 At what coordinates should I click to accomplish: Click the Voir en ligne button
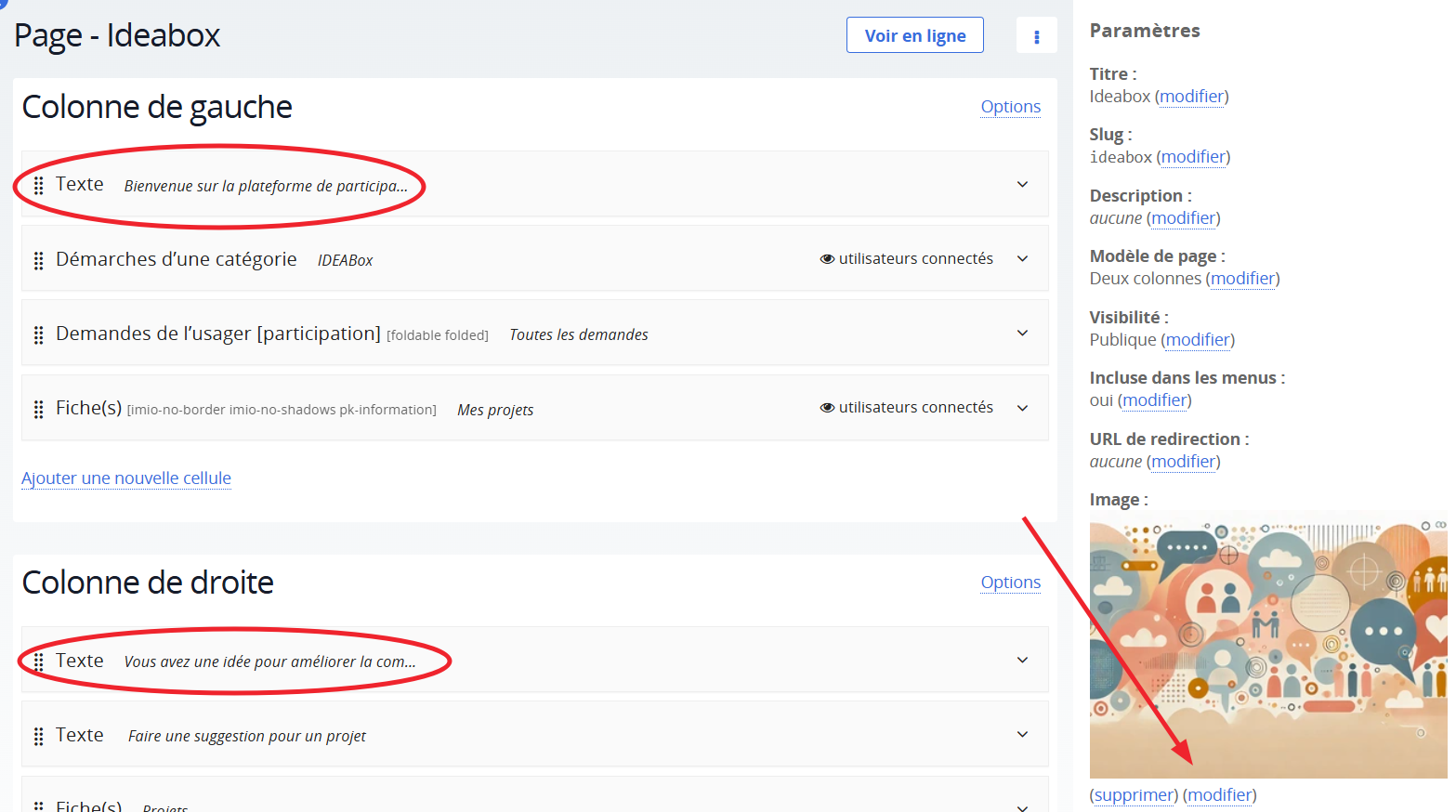[x=914, y=35]
